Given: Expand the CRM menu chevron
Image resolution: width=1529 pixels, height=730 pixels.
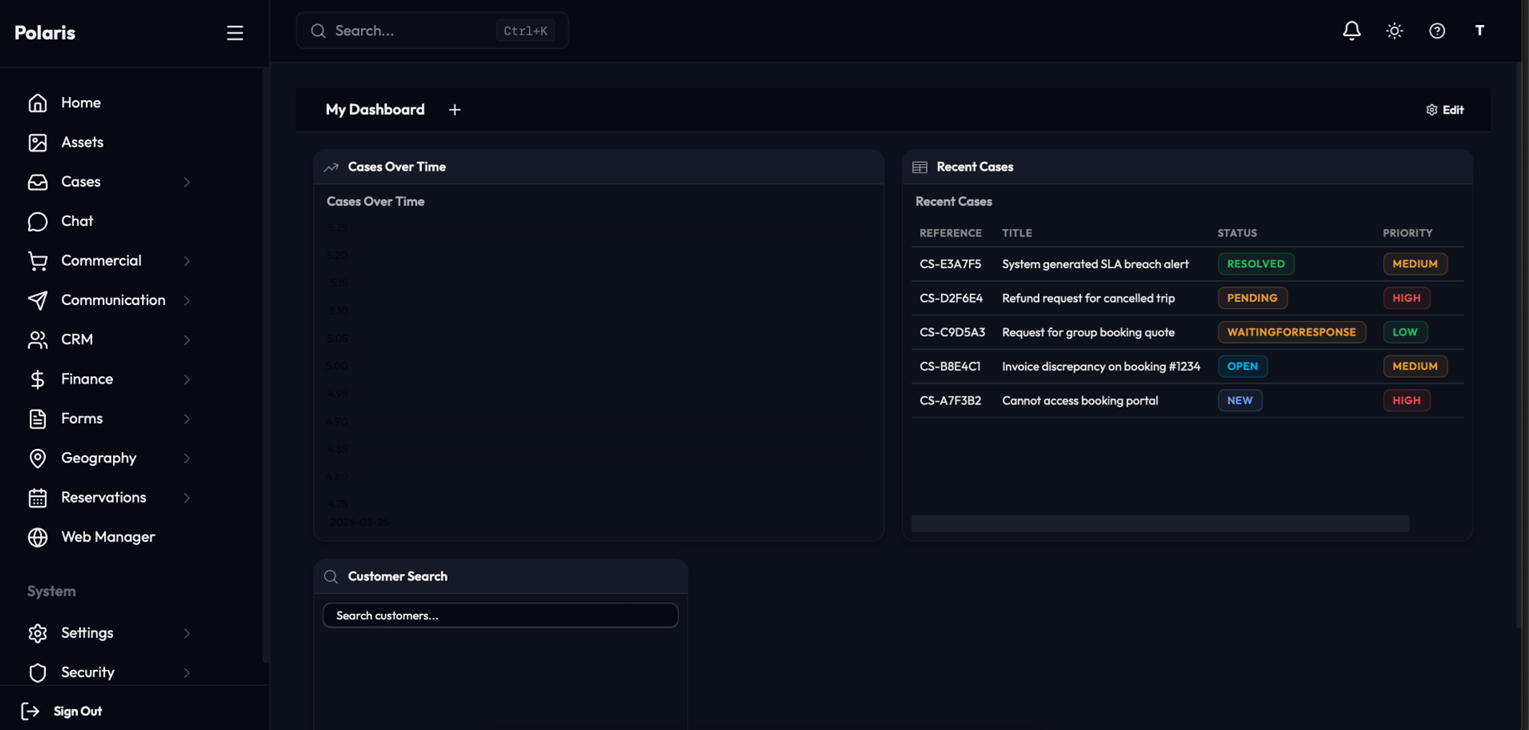Looking at the screenshot, I should point(187,339).
